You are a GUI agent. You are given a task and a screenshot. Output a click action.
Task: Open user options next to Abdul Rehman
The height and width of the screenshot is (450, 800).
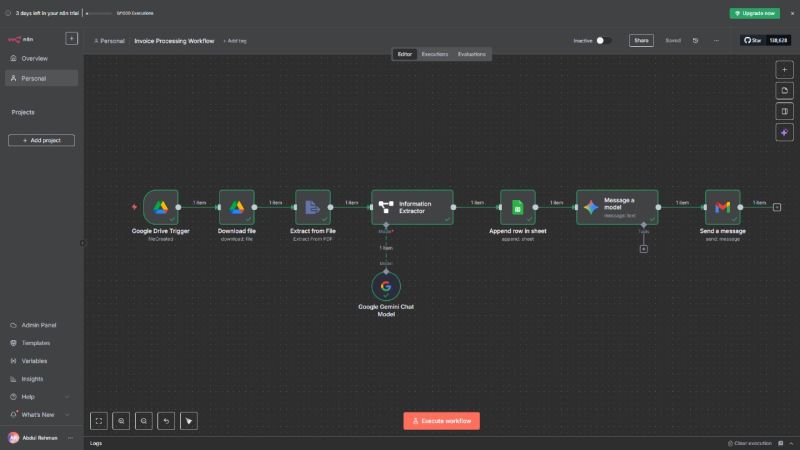click(x=70, y=438)
